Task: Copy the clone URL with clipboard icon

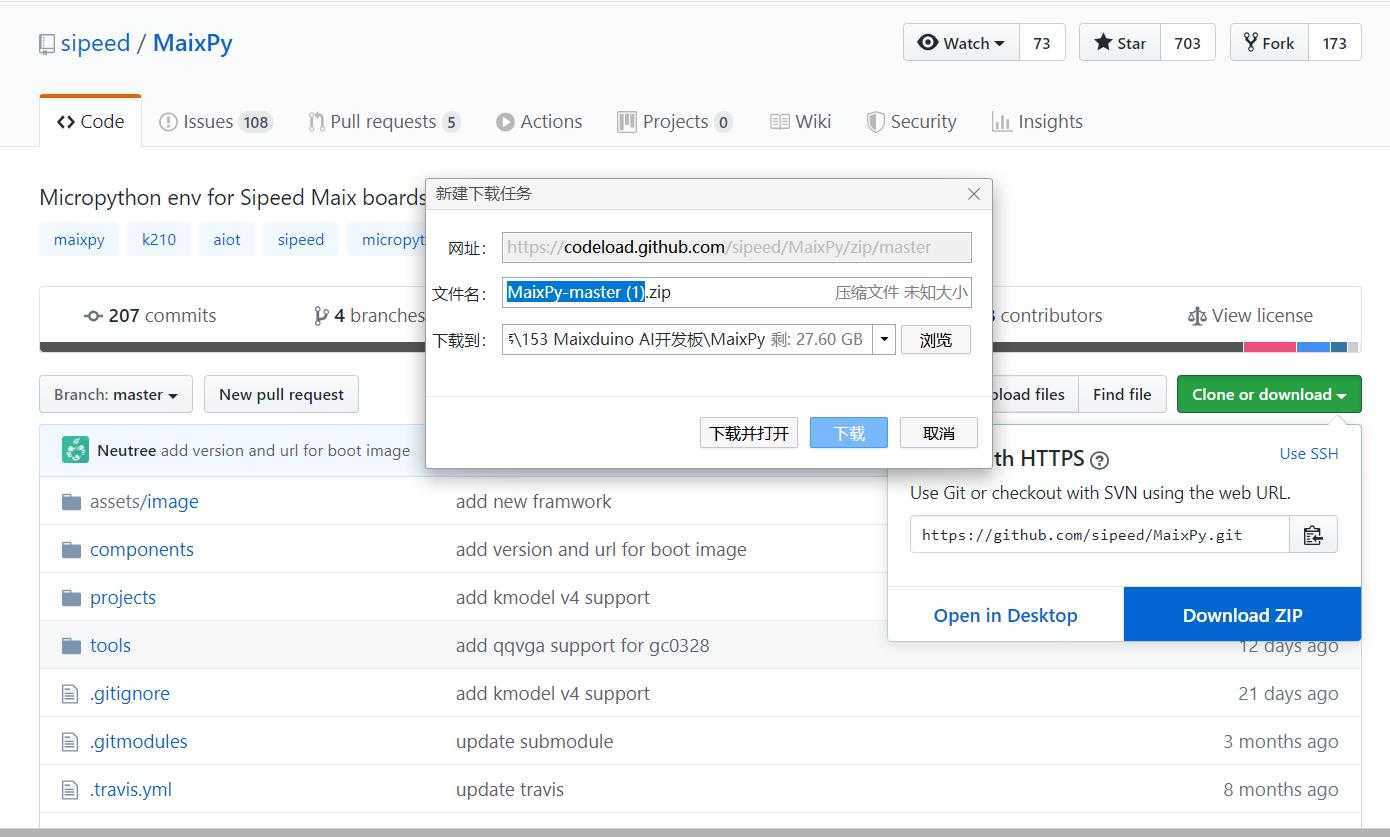Action: tap(1313, 535)
